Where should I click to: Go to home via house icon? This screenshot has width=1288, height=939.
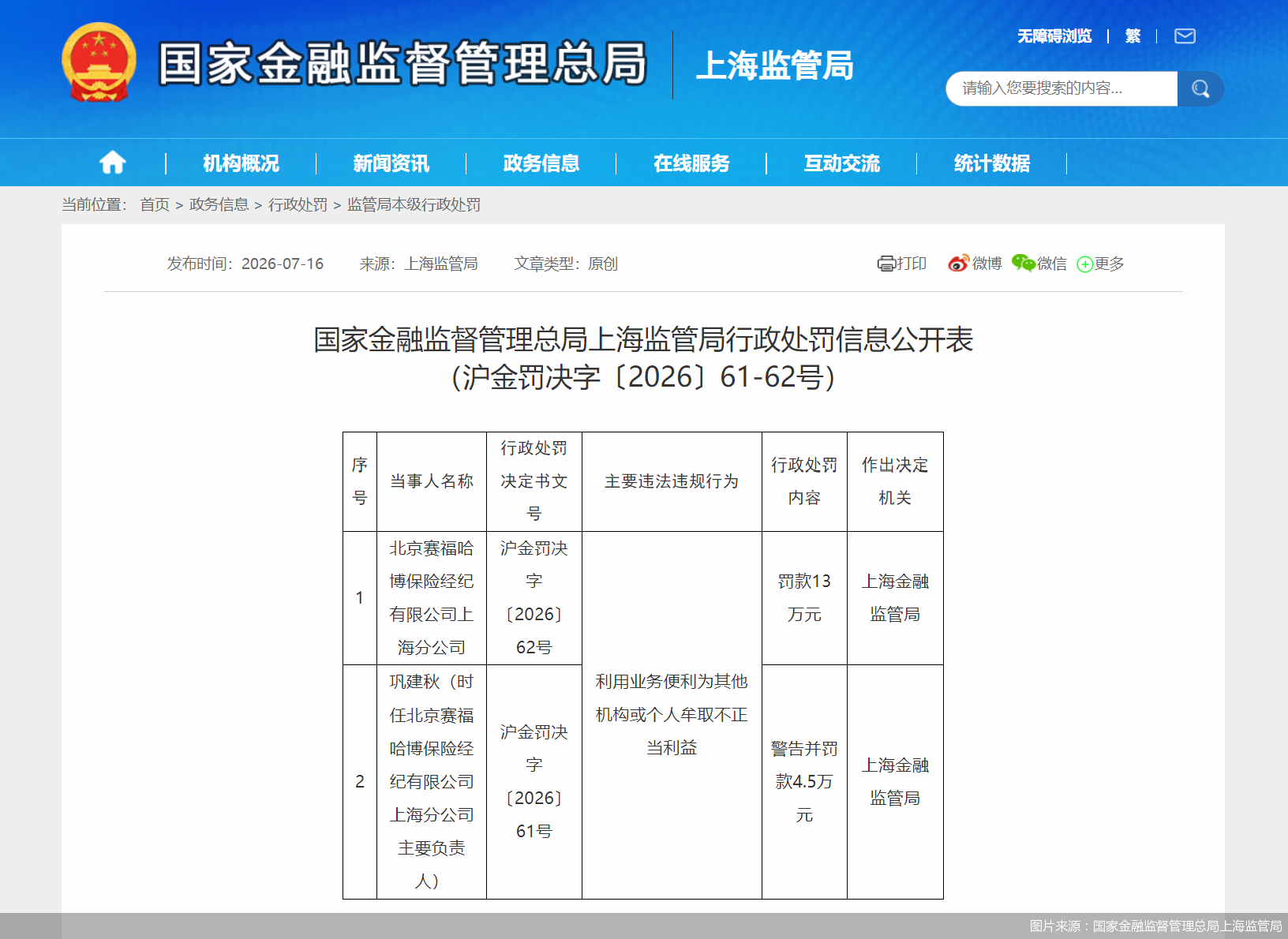pos(112,163)
